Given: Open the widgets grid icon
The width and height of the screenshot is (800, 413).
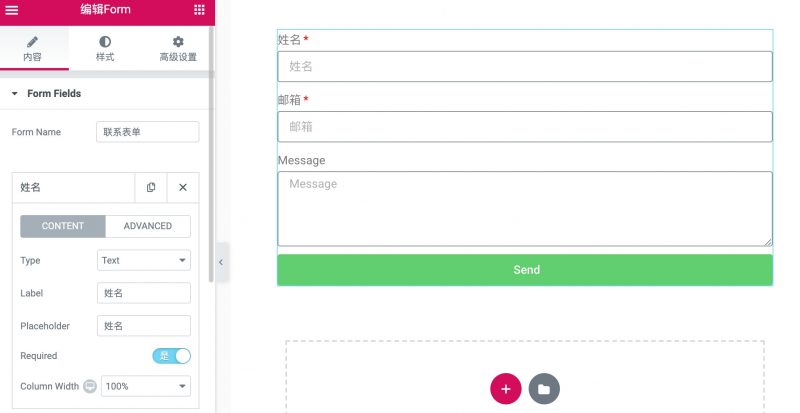Looking at the screenshot, I should 199,10.
